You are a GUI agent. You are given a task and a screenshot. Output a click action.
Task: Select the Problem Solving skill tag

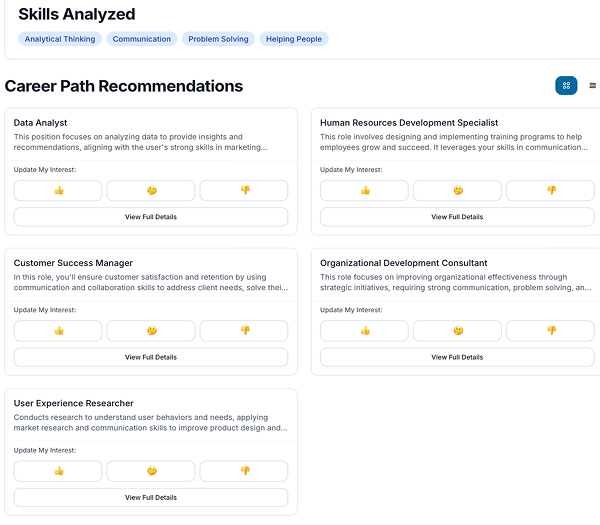pos(218,39)
